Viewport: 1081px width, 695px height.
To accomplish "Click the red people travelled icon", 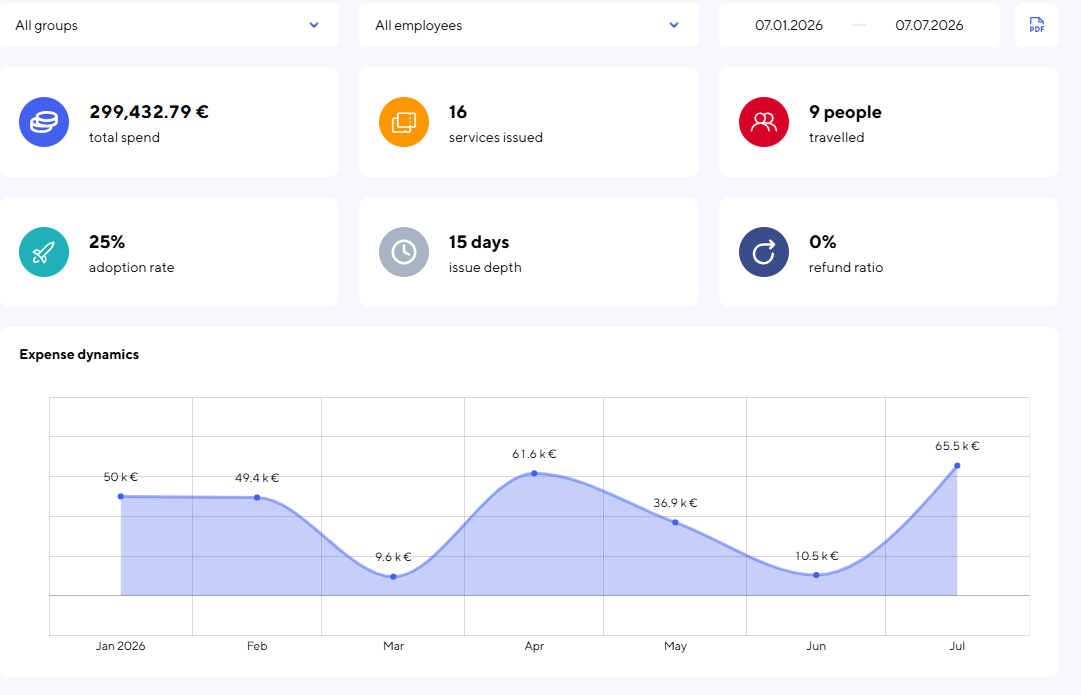I will 764,122.
